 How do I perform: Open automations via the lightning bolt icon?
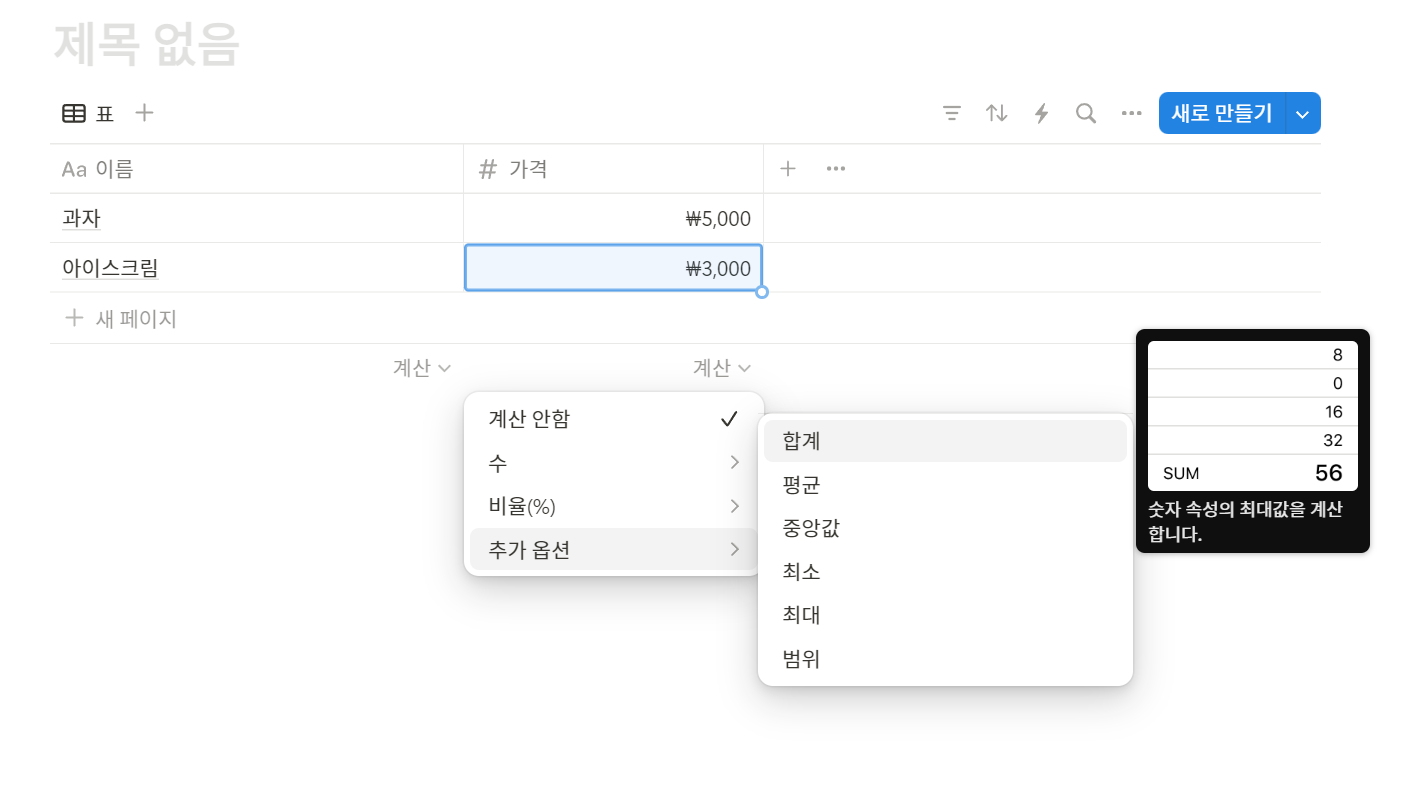1041,113
